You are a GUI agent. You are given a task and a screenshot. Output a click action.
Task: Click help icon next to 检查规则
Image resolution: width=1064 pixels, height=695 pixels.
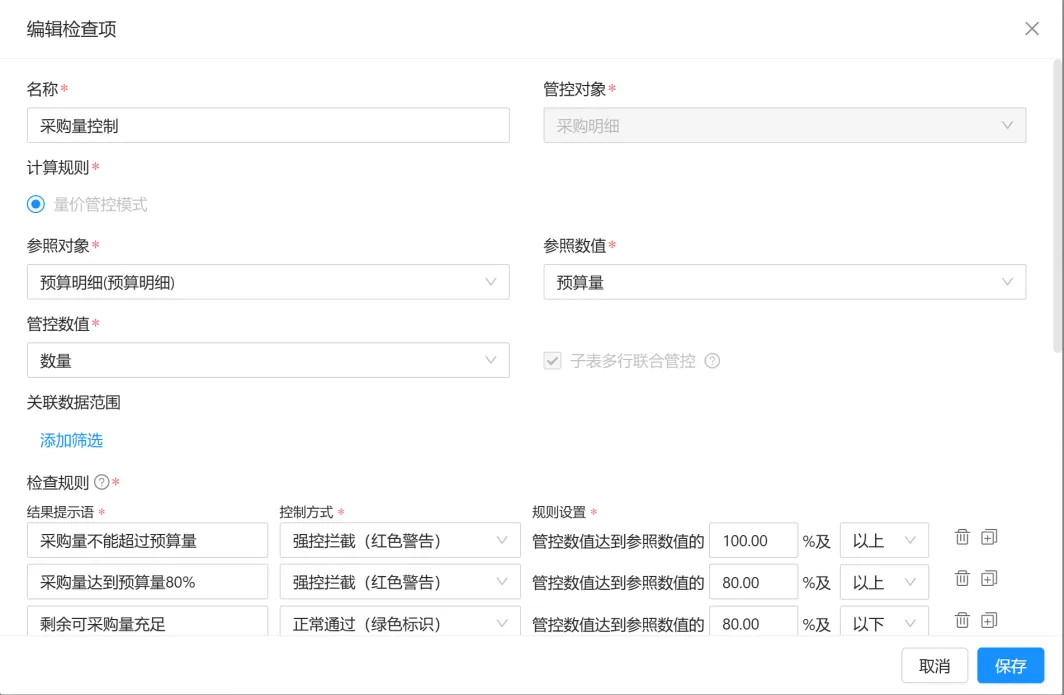[x=101, y=482]
